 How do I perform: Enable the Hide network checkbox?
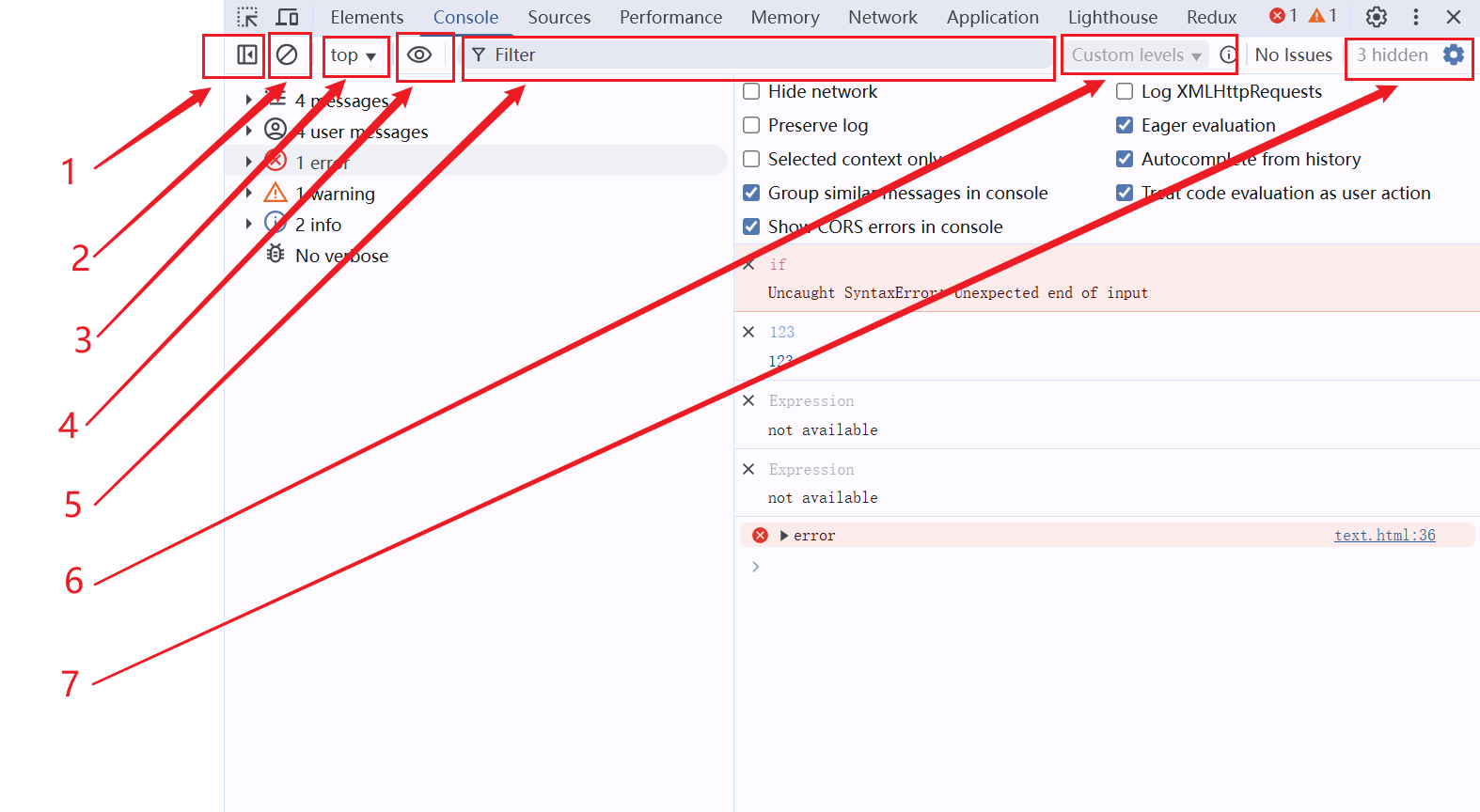click(x=751, y=91)
